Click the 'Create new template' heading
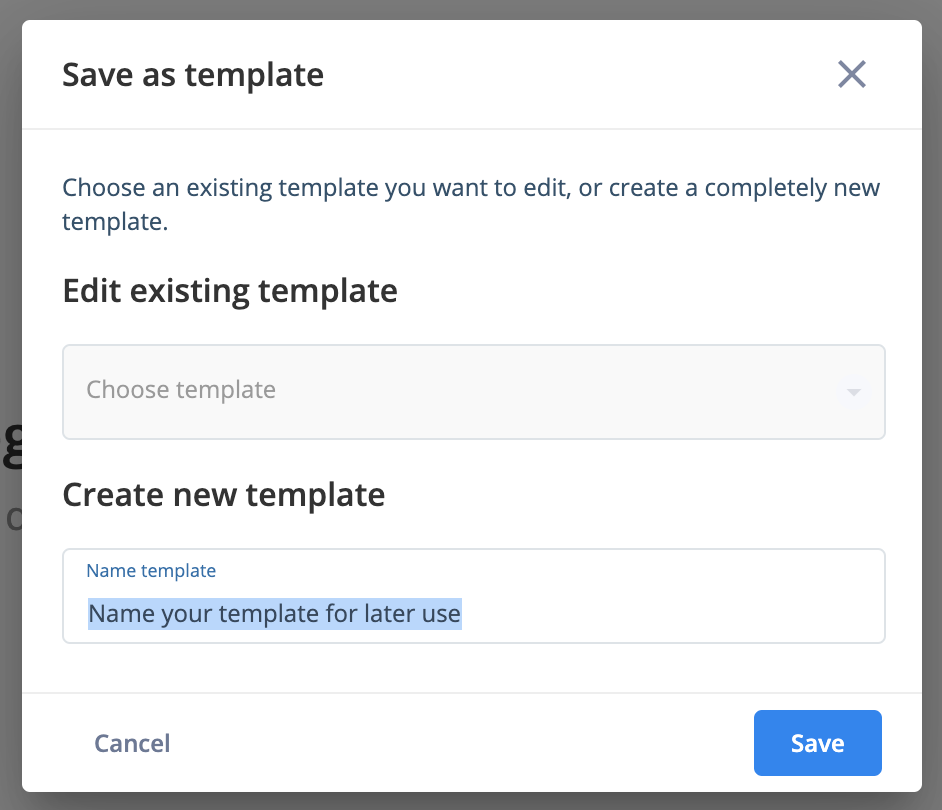The image size is (942, 810). (x=223, y=495)
